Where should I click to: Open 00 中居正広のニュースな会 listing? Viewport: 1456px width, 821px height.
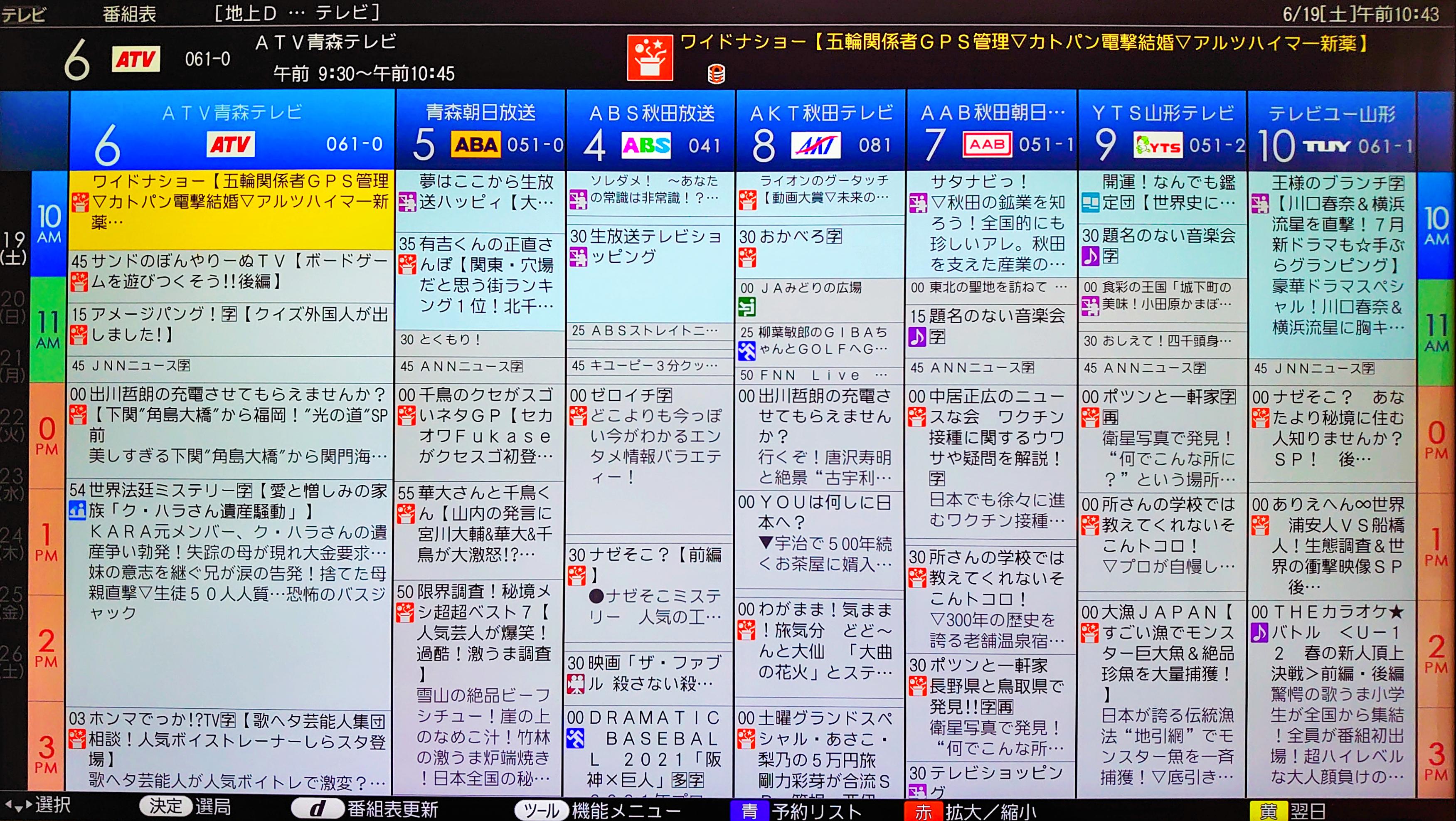tap(991, 462)
